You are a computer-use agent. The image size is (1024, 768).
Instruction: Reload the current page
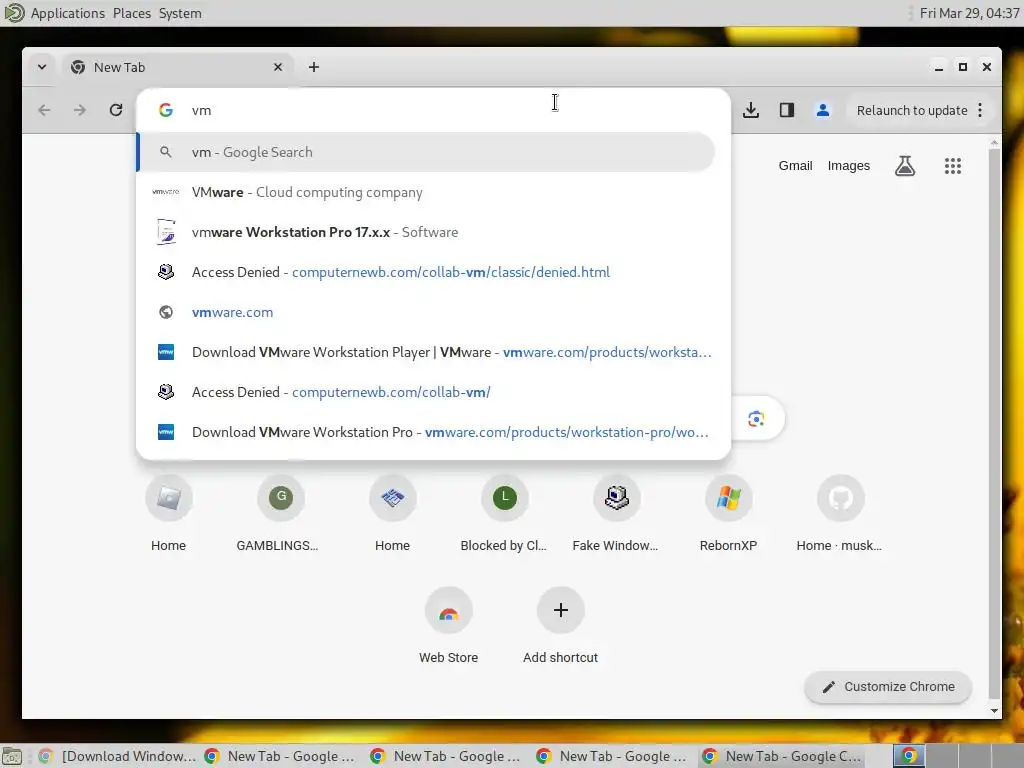tap(116, 110)
